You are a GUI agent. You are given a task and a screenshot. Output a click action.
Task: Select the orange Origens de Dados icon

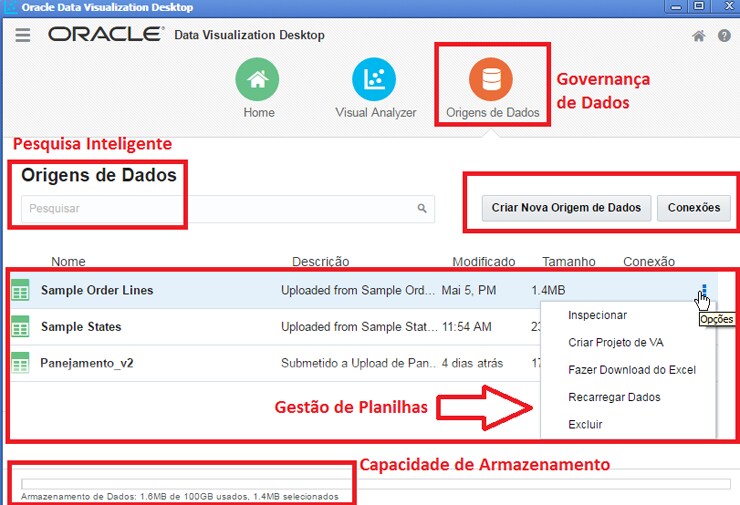coord(491,79)
